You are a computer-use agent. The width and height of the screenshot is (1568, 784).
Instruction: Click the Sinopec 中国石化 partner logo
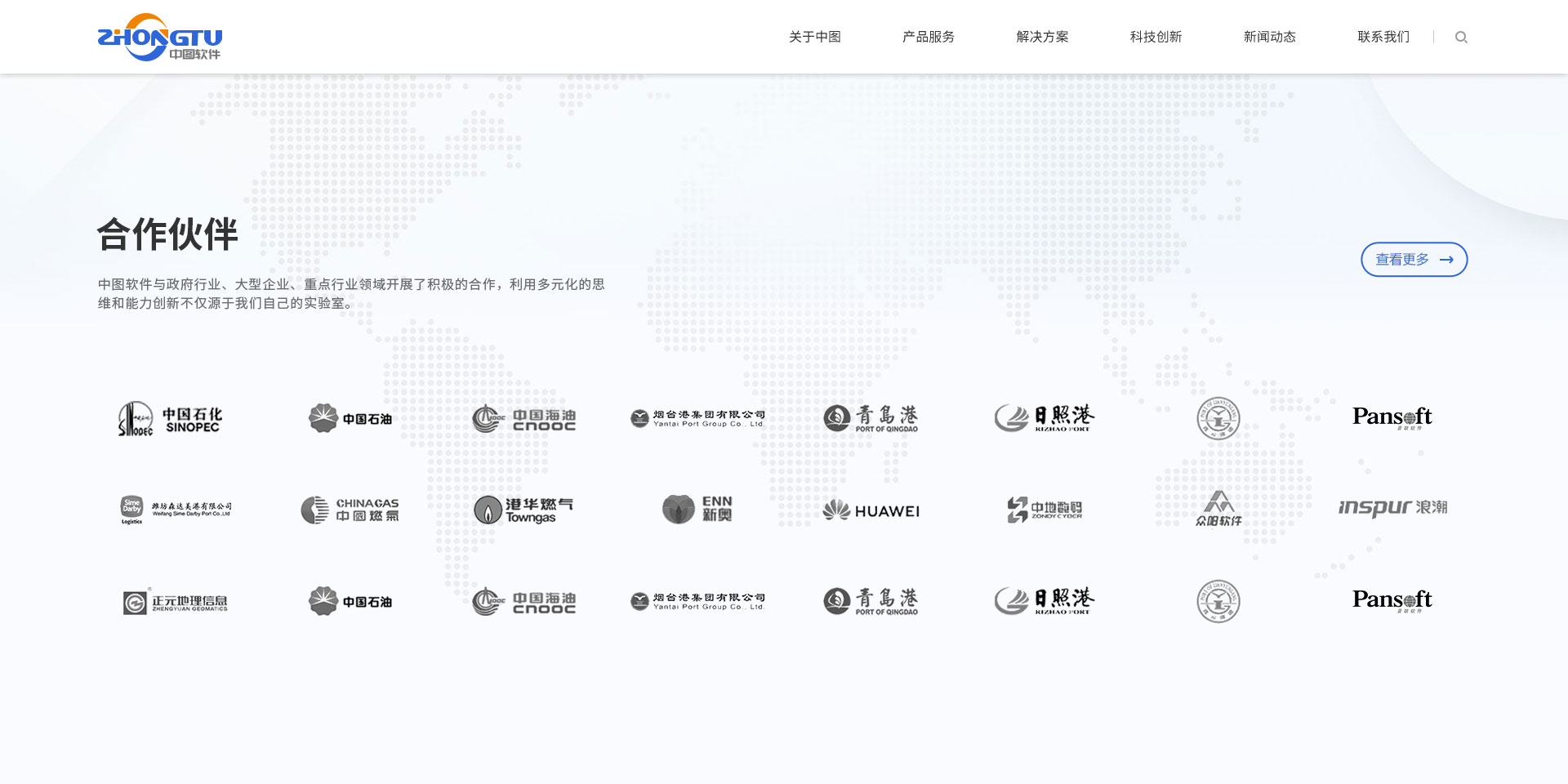170,419
